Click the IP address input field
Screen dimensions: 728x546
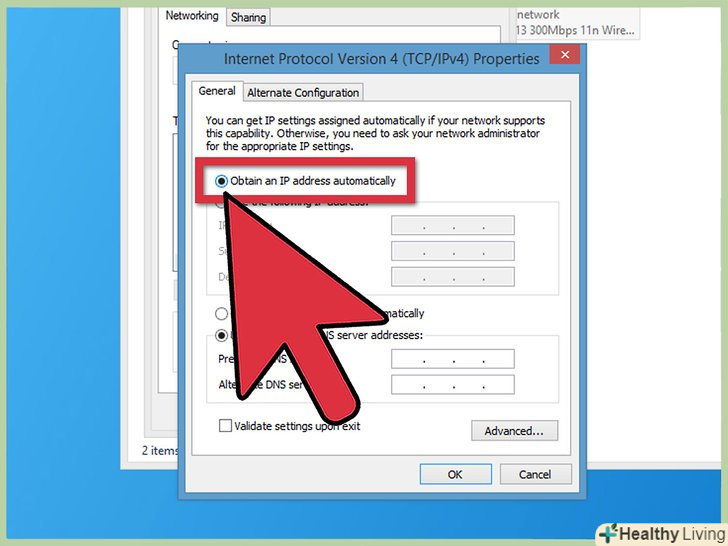[453, 225]
